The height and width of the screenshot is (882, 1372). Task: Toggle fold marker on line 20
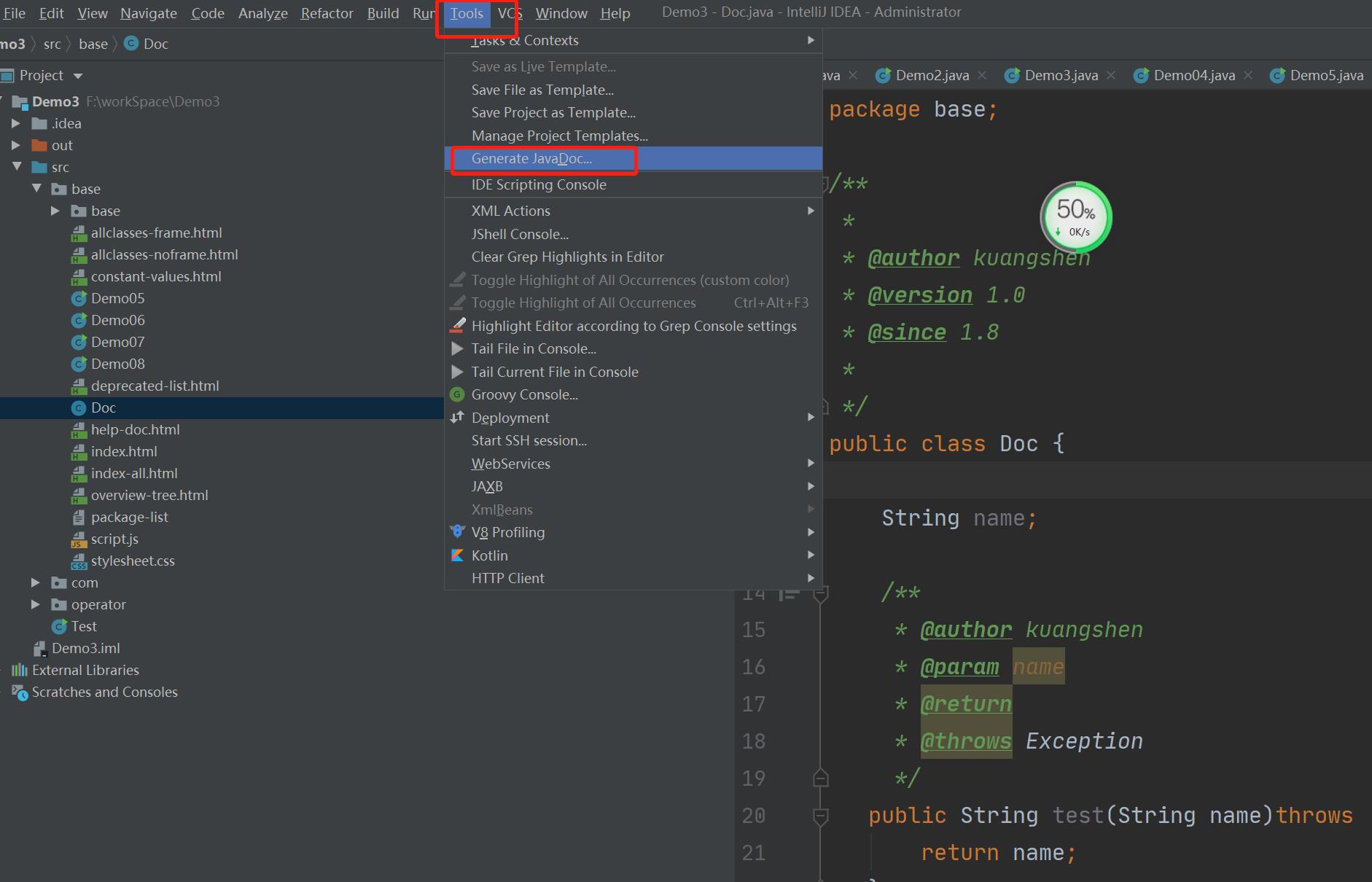click(x=821, y=816)
